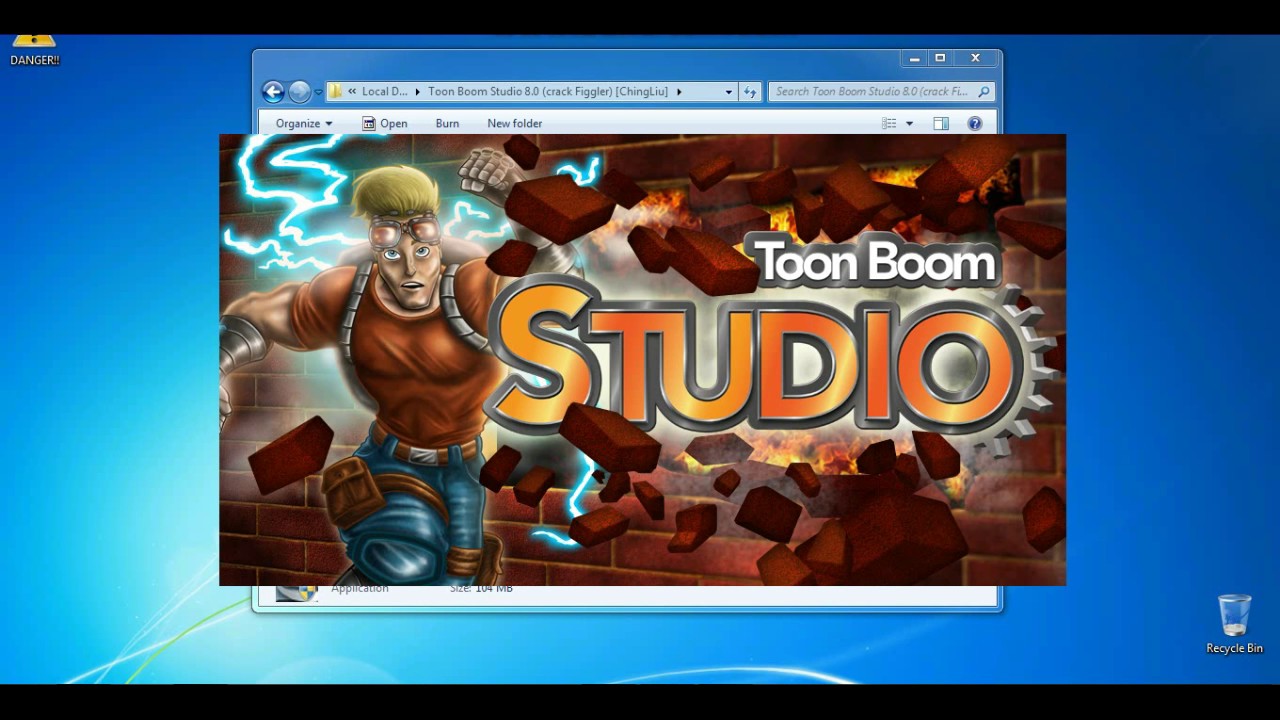Toggle the preview pane button

click(x=941, y=123)
